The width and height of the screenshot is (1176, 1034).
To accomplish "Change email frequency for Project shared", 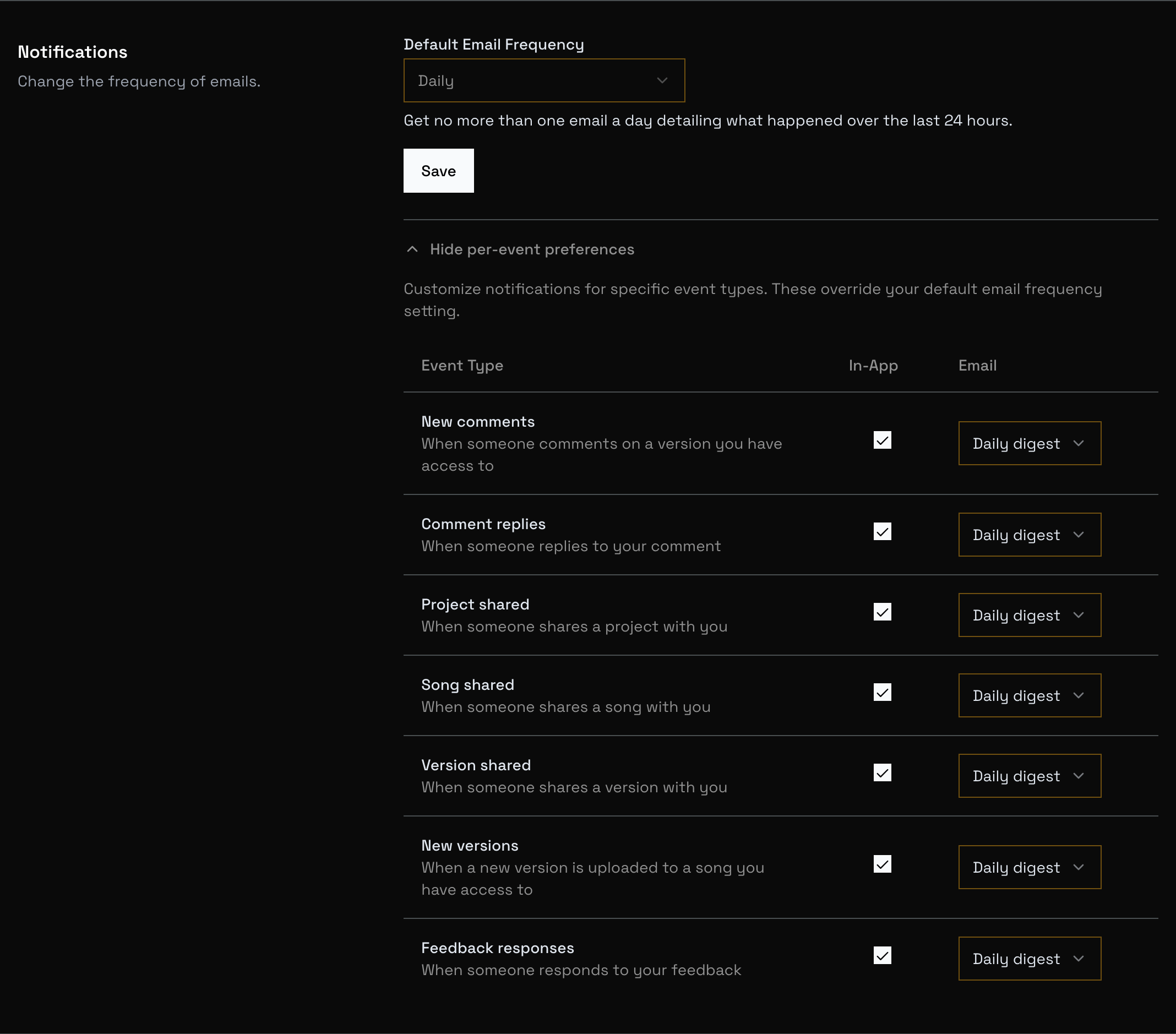I will 1030,615.
